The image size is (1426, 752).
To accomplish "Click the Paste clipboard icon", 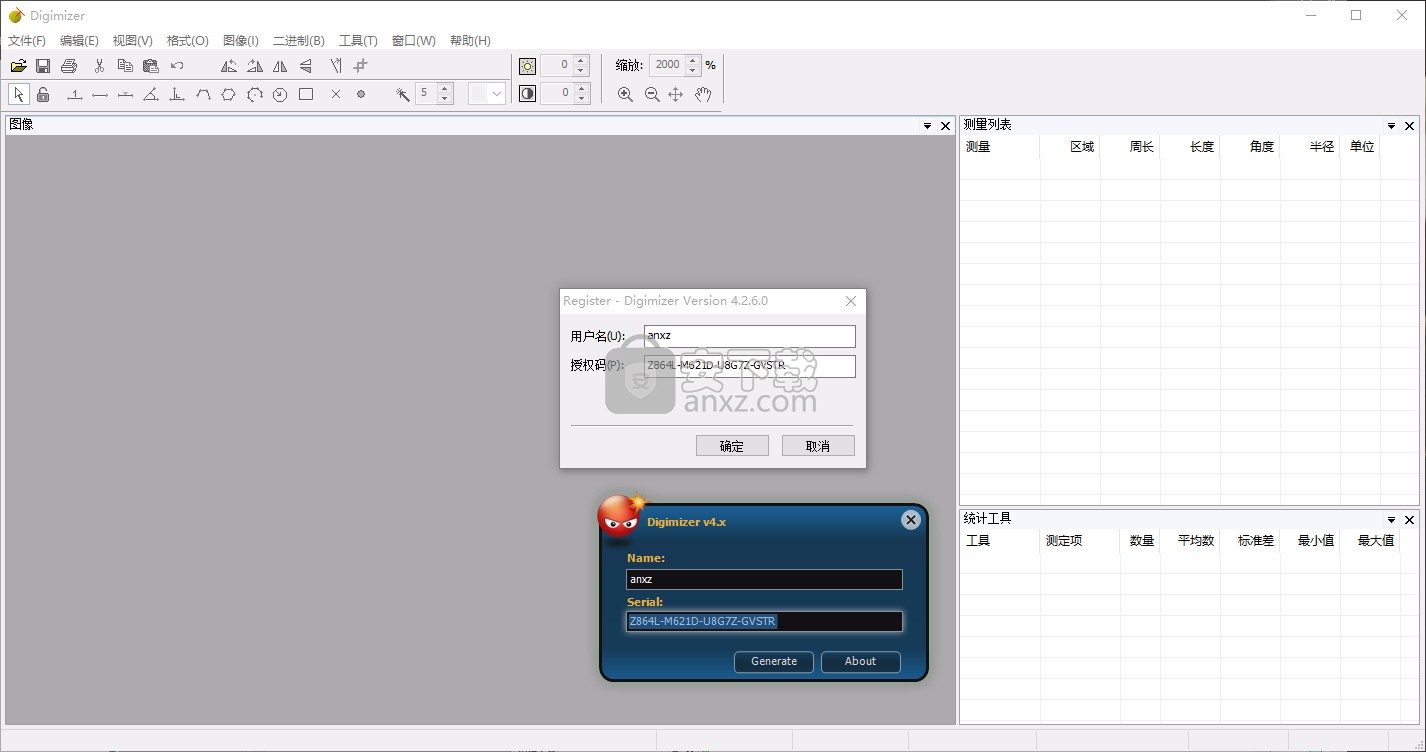I will [x=151, y=66].
